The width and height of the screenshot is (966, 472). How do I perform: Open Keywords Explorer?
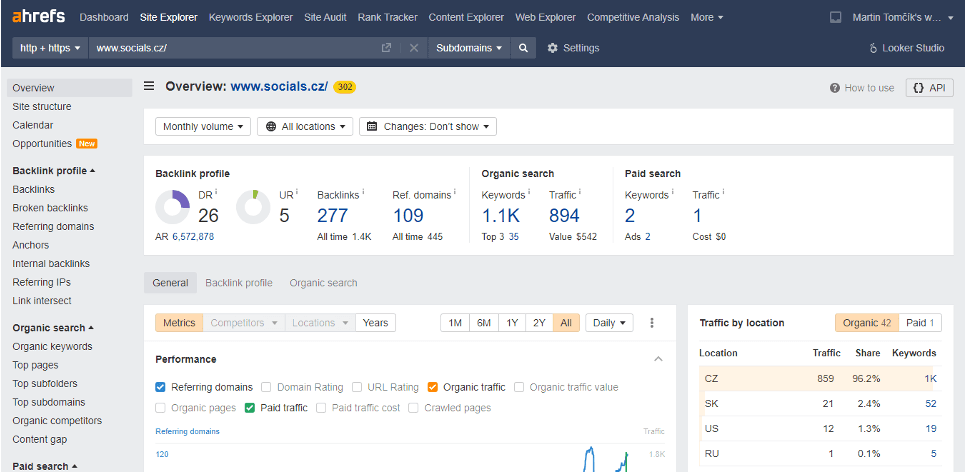(251, 17)
